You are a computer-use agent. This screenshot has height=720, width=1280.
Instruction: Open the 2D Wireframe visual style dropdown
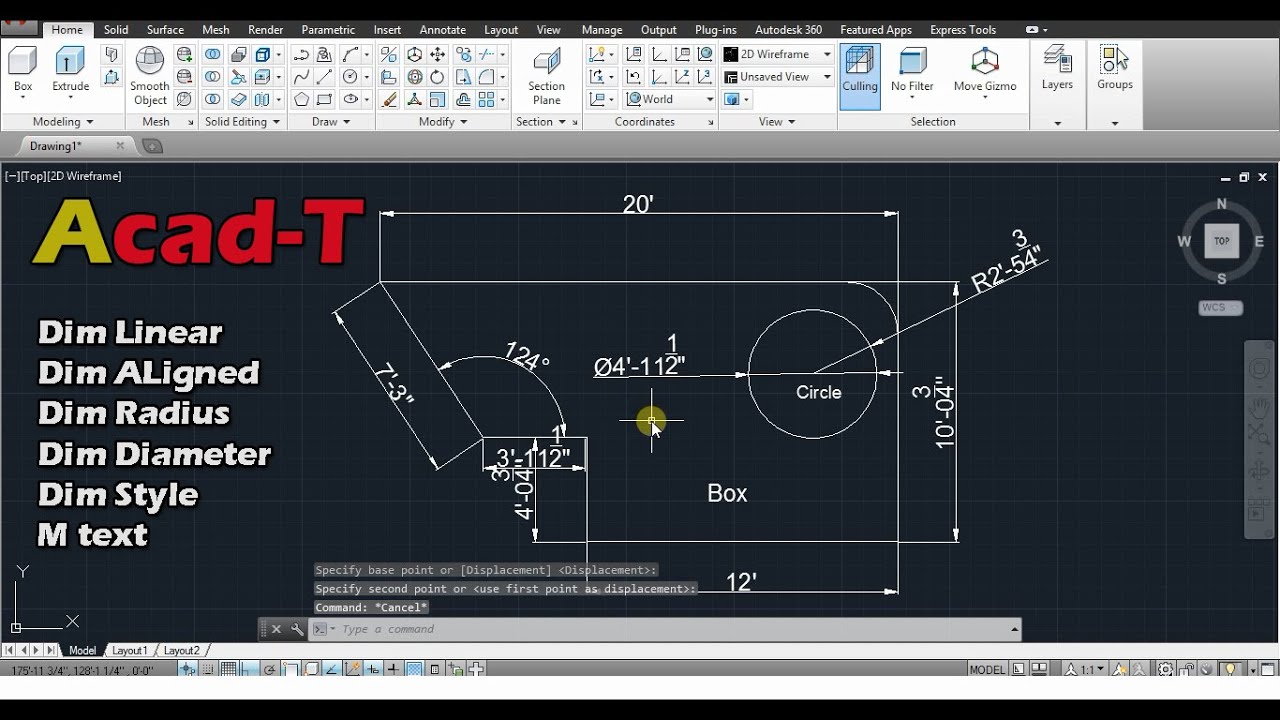[x=778, y=54]
